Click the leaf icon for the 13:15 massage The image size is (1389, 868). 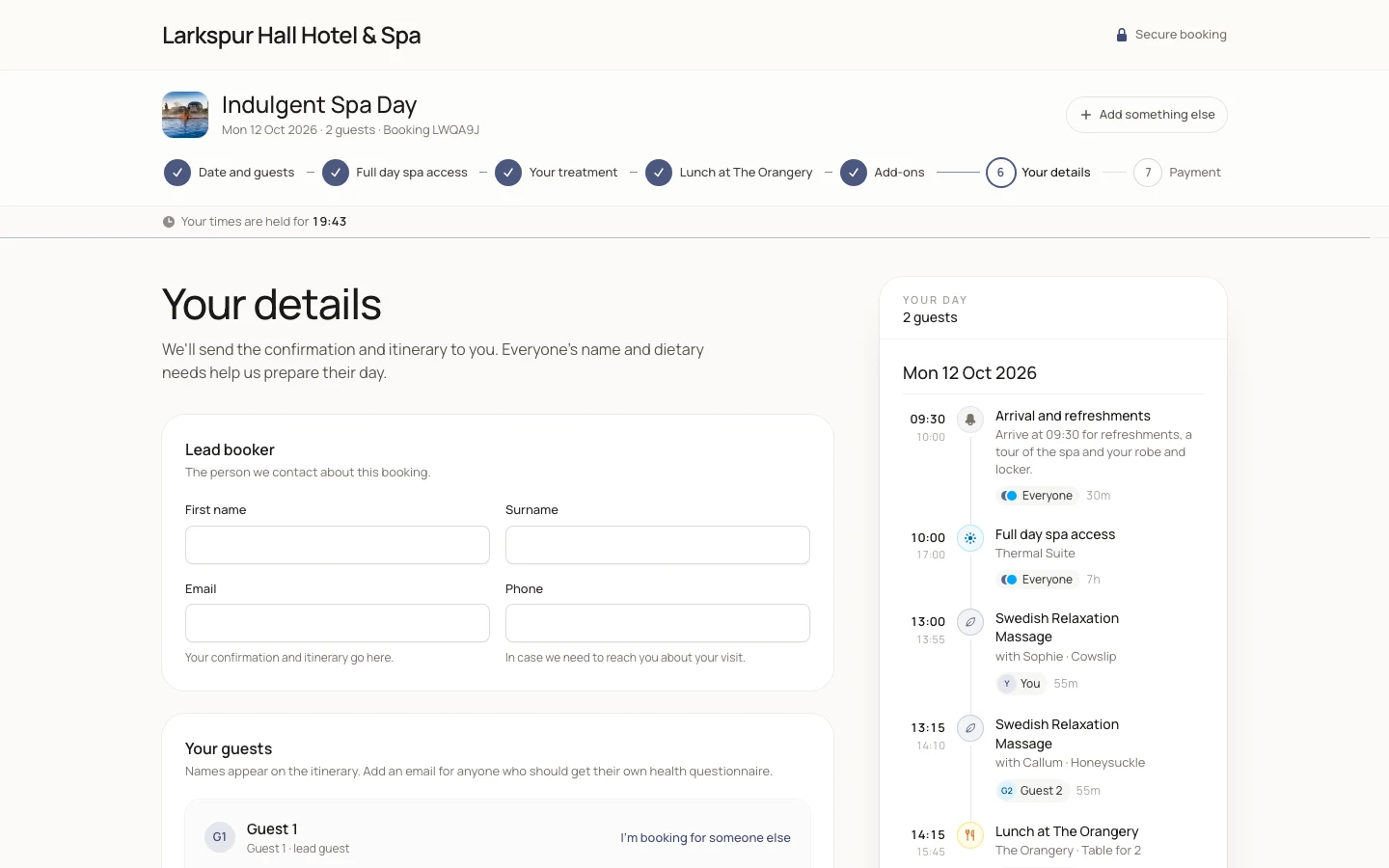coord(970,728)
